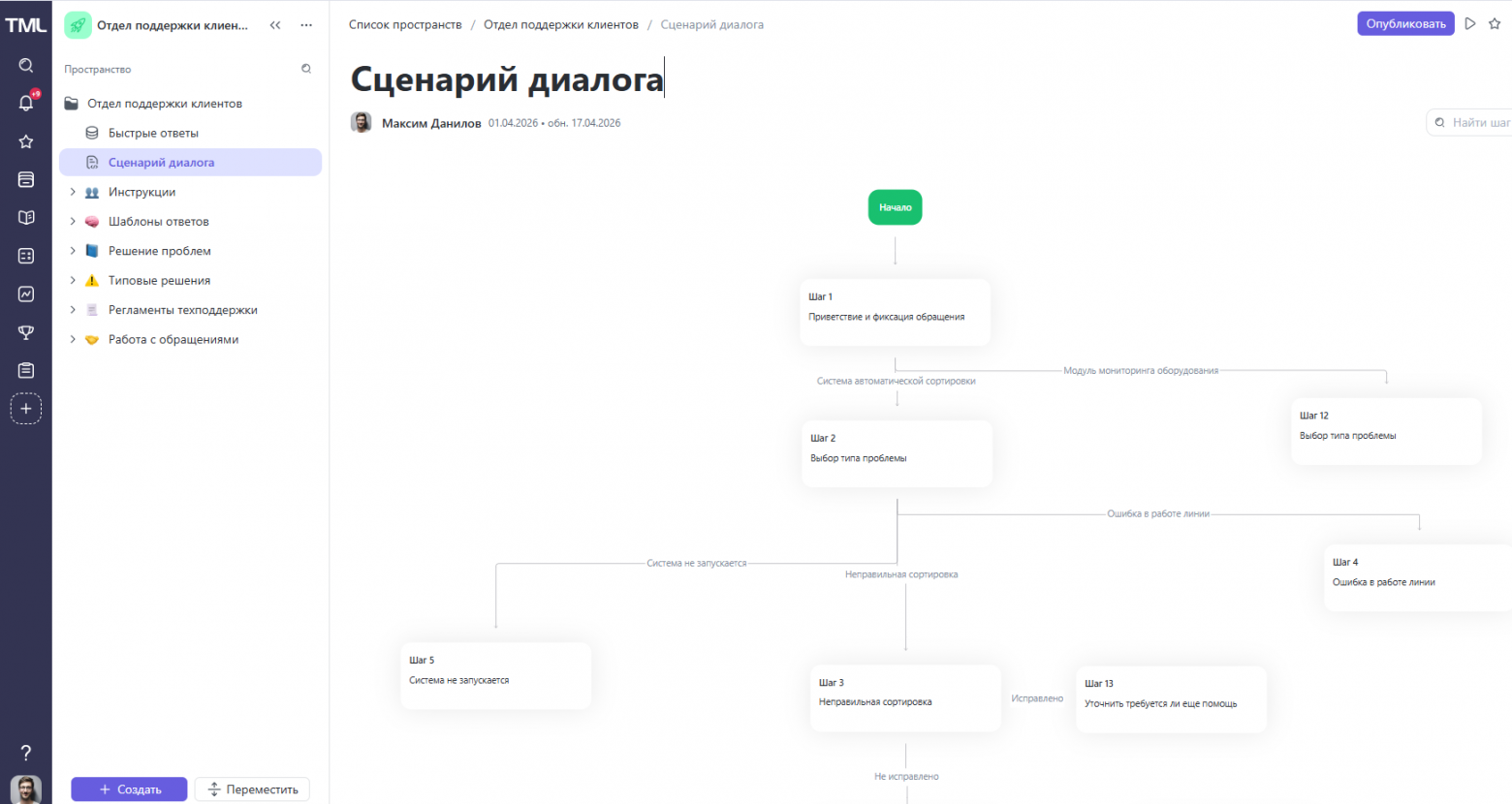Open the trophy achievements icon
Screen dimensions: 1512x804
(26, 332)
